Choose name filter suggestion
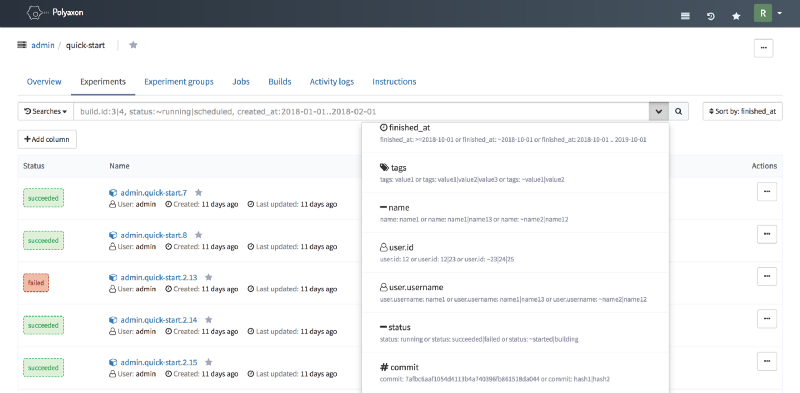 (x=515, y=213)
